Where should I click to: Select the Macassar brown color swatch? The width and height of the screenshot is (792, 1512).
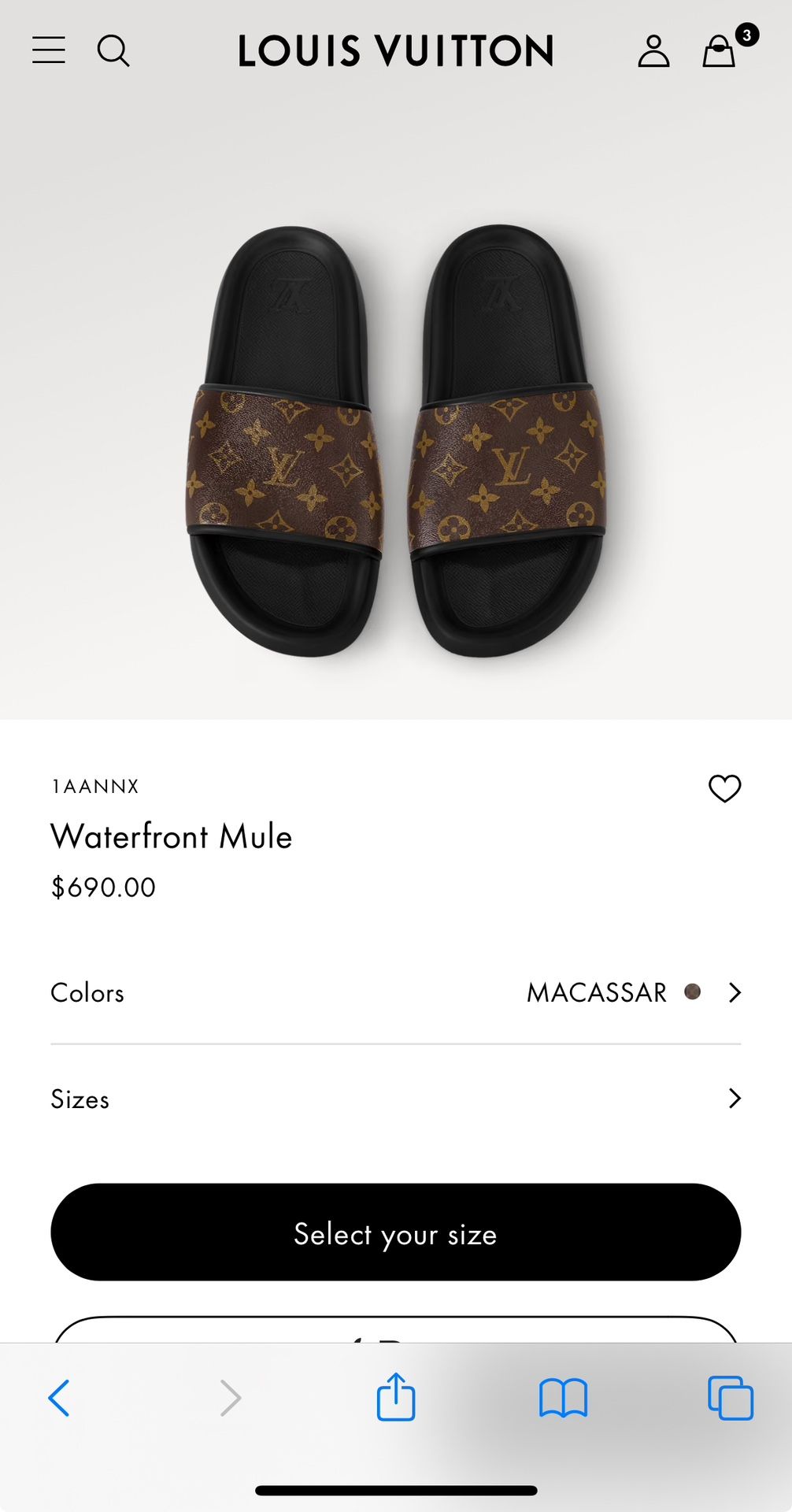click(693, 992)
